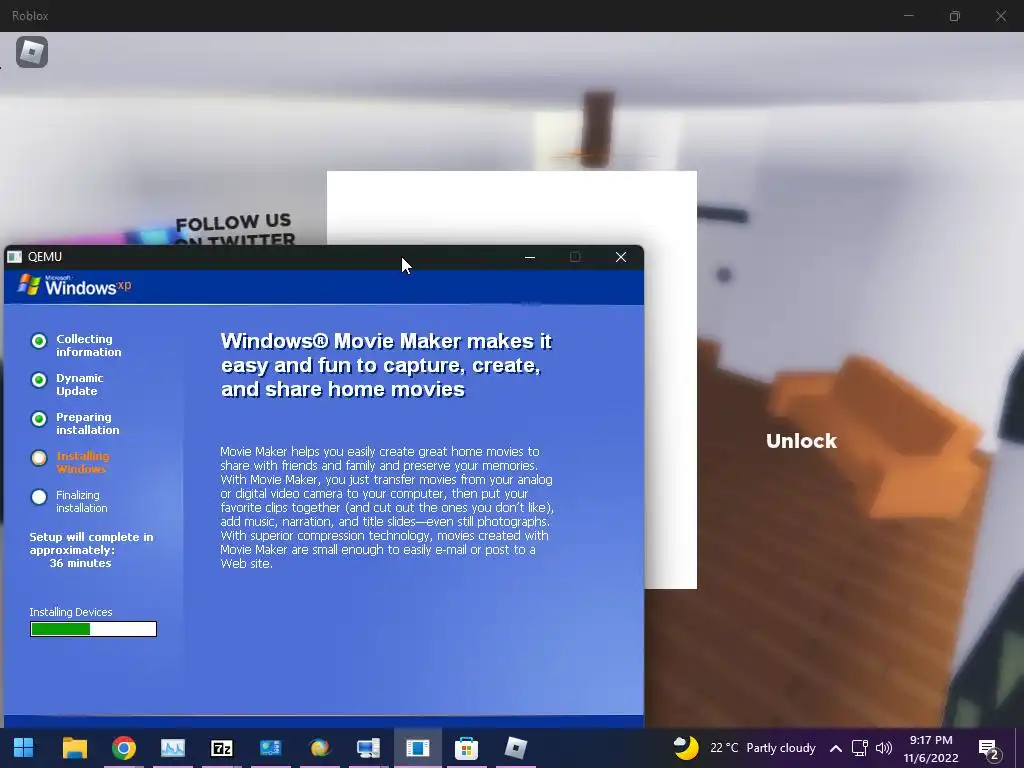The width and height of the screenshot is (1024, 768).
Task: Select the Finalizing installation step indicator
Action: (39, 498)
